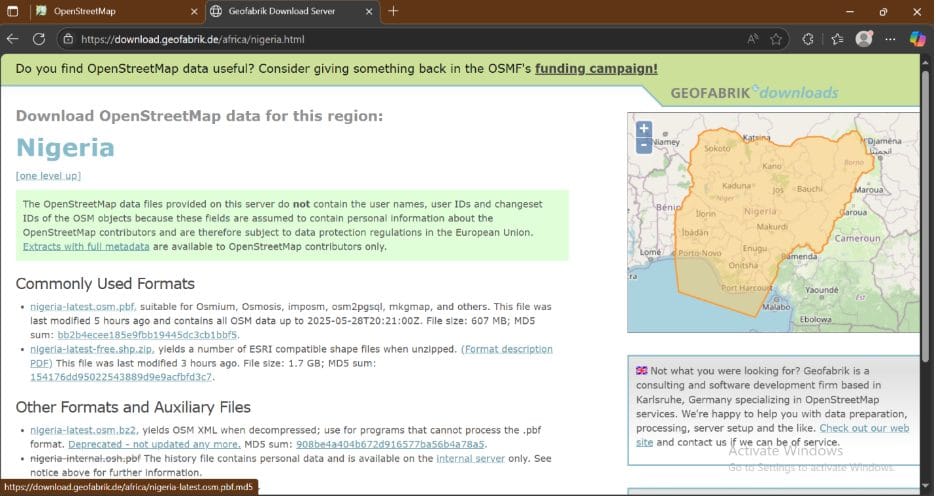
Task: Open the browser profile avatar
Action: (x=864, y=39)
